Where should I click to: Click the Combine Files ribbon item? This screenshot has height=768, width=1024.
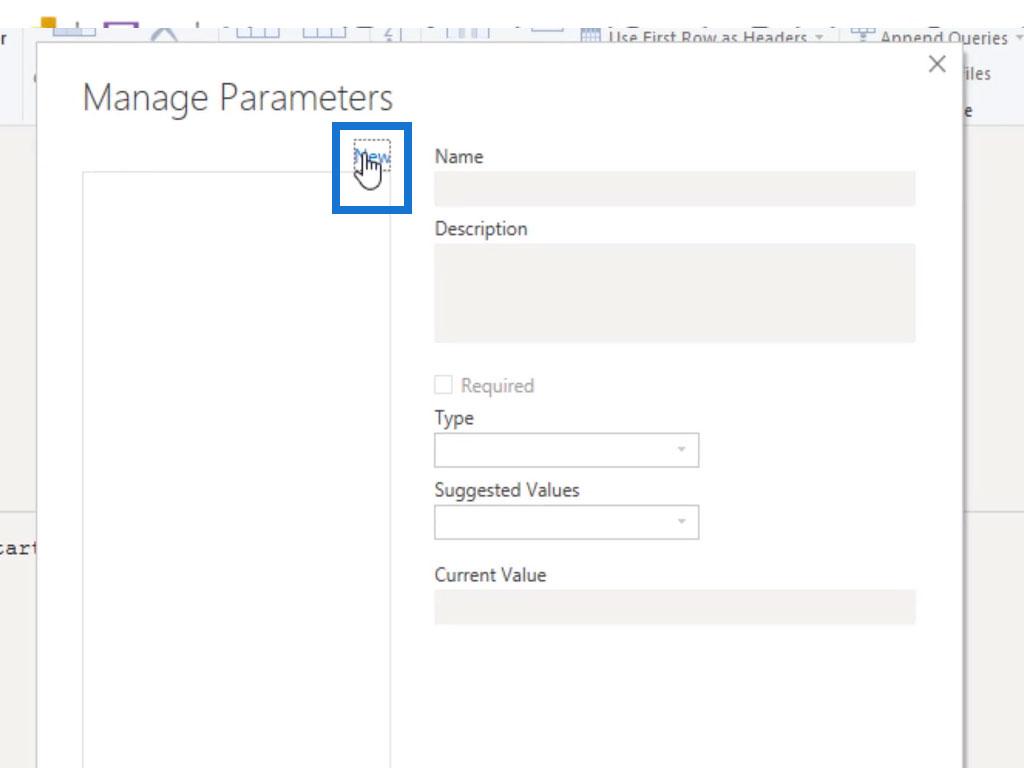[976, 73]
